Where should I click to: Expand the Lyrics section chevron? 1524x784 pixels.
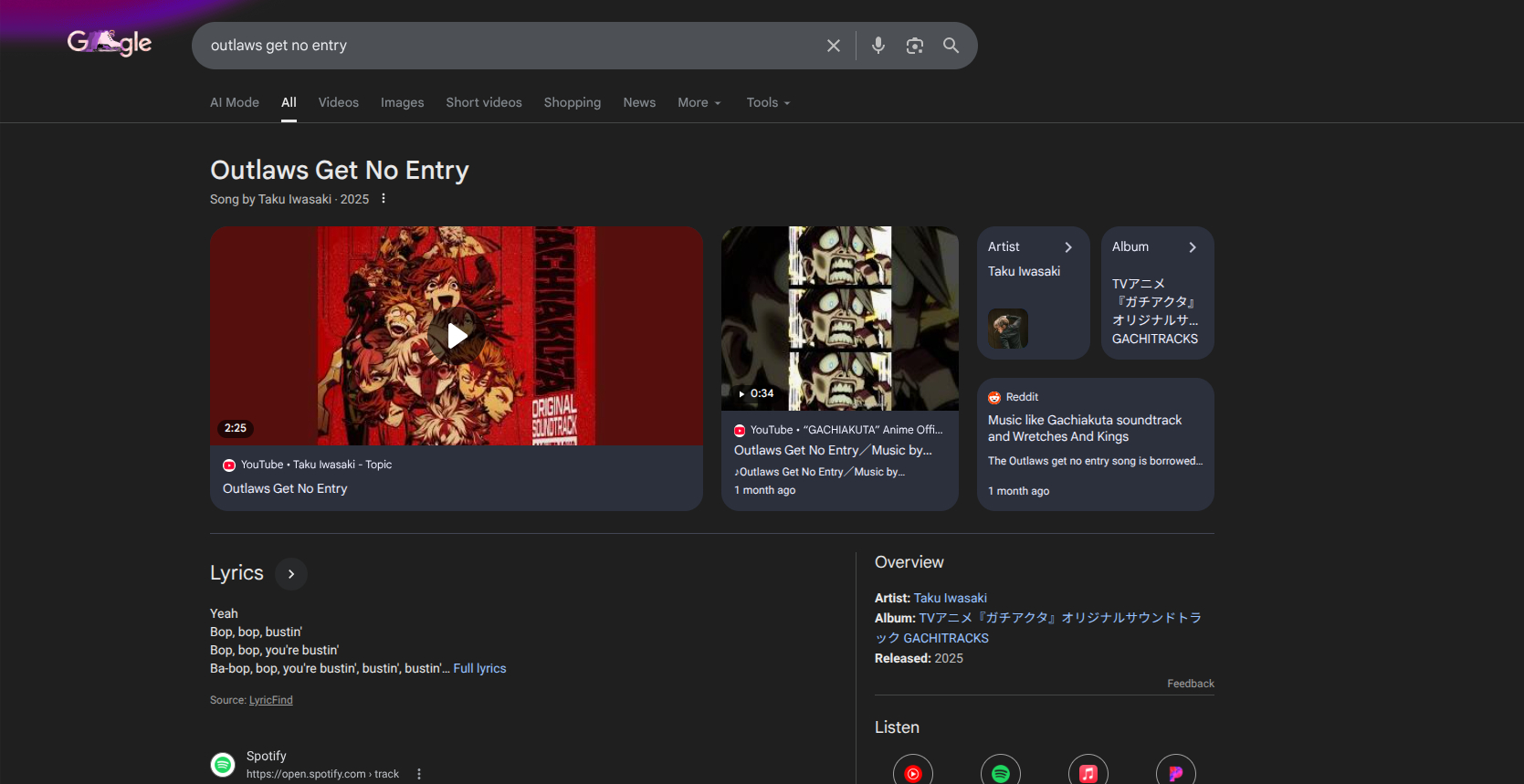291,574
